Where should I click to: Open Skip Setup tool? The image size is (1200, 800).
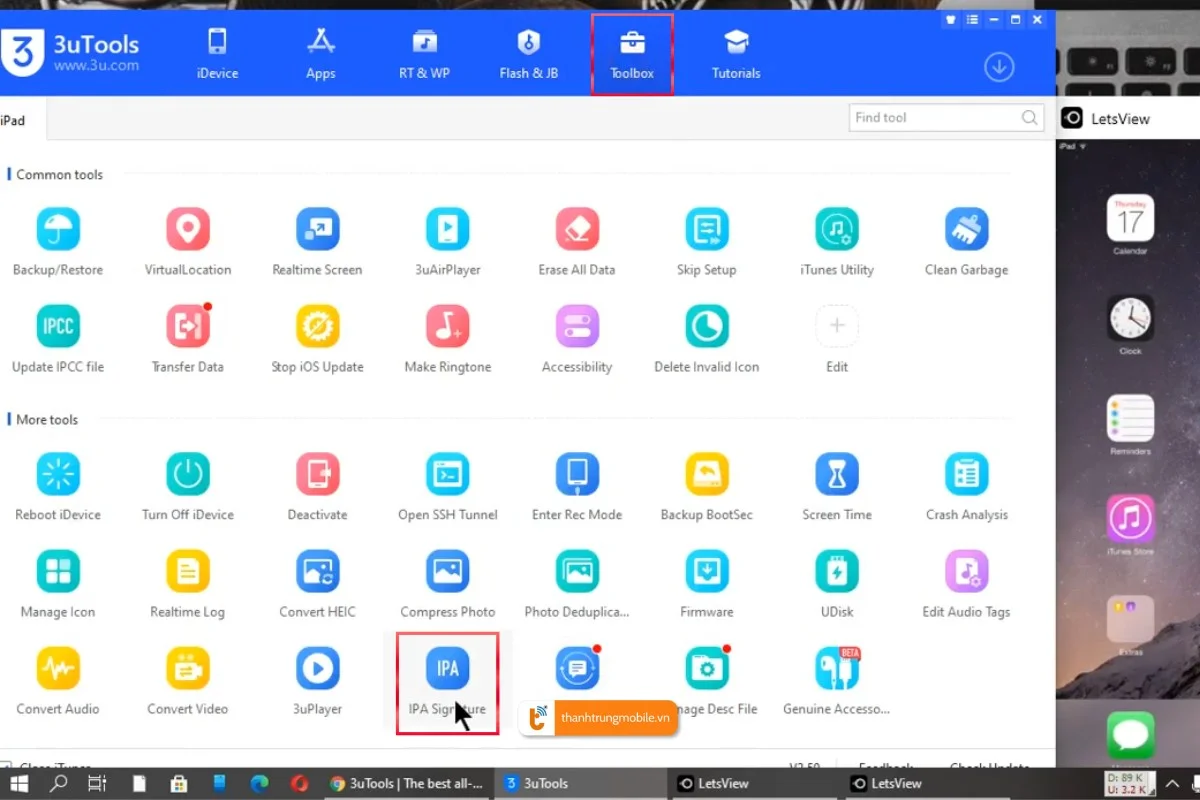707,229
